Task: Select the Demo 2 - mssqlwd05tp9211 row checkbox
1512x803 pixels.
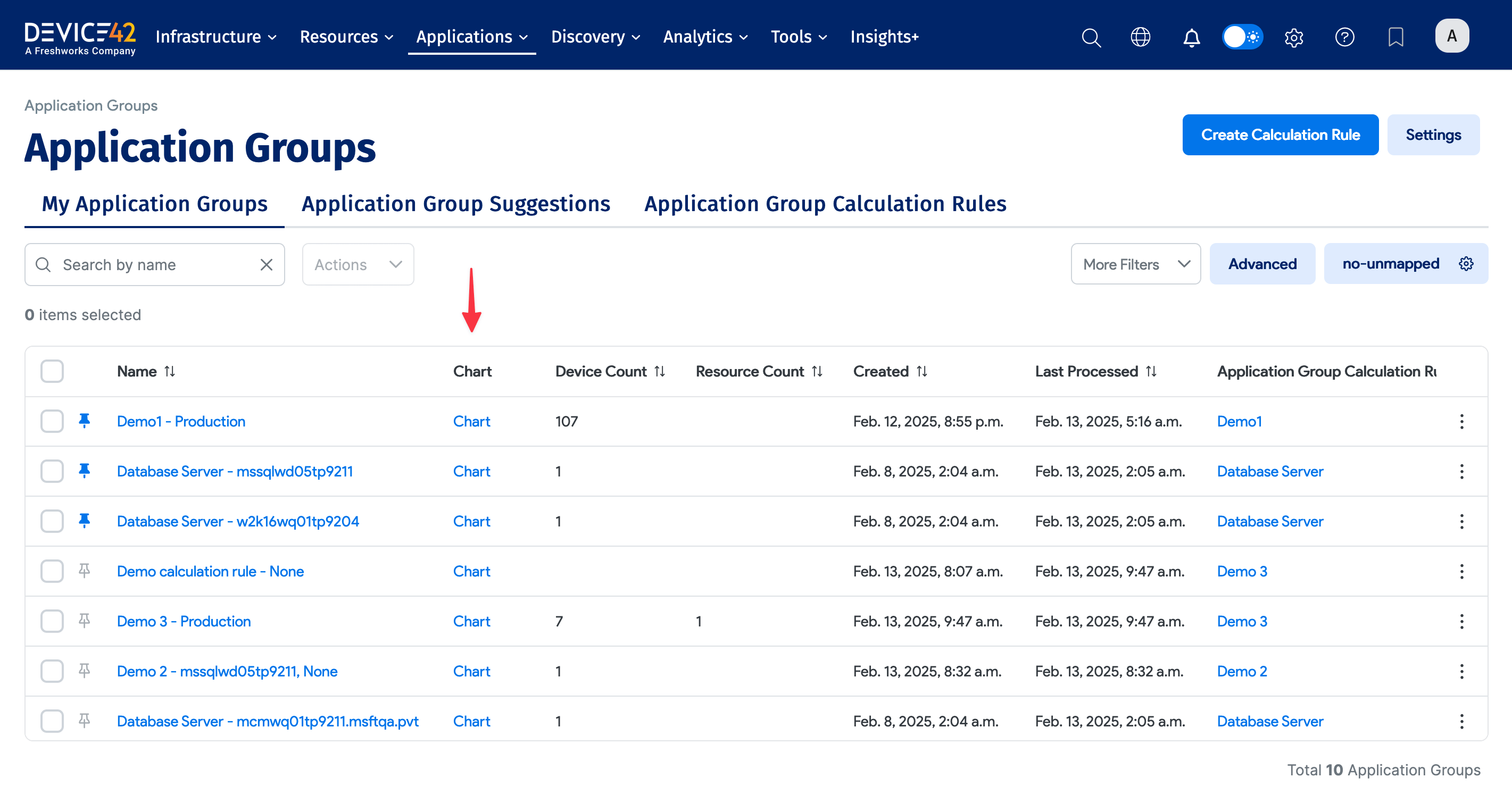Action: tap(52, 671)
